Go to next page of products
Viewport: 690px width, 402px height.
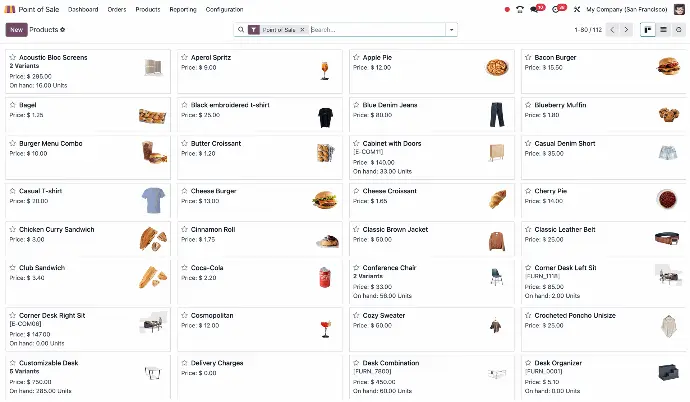627,30
